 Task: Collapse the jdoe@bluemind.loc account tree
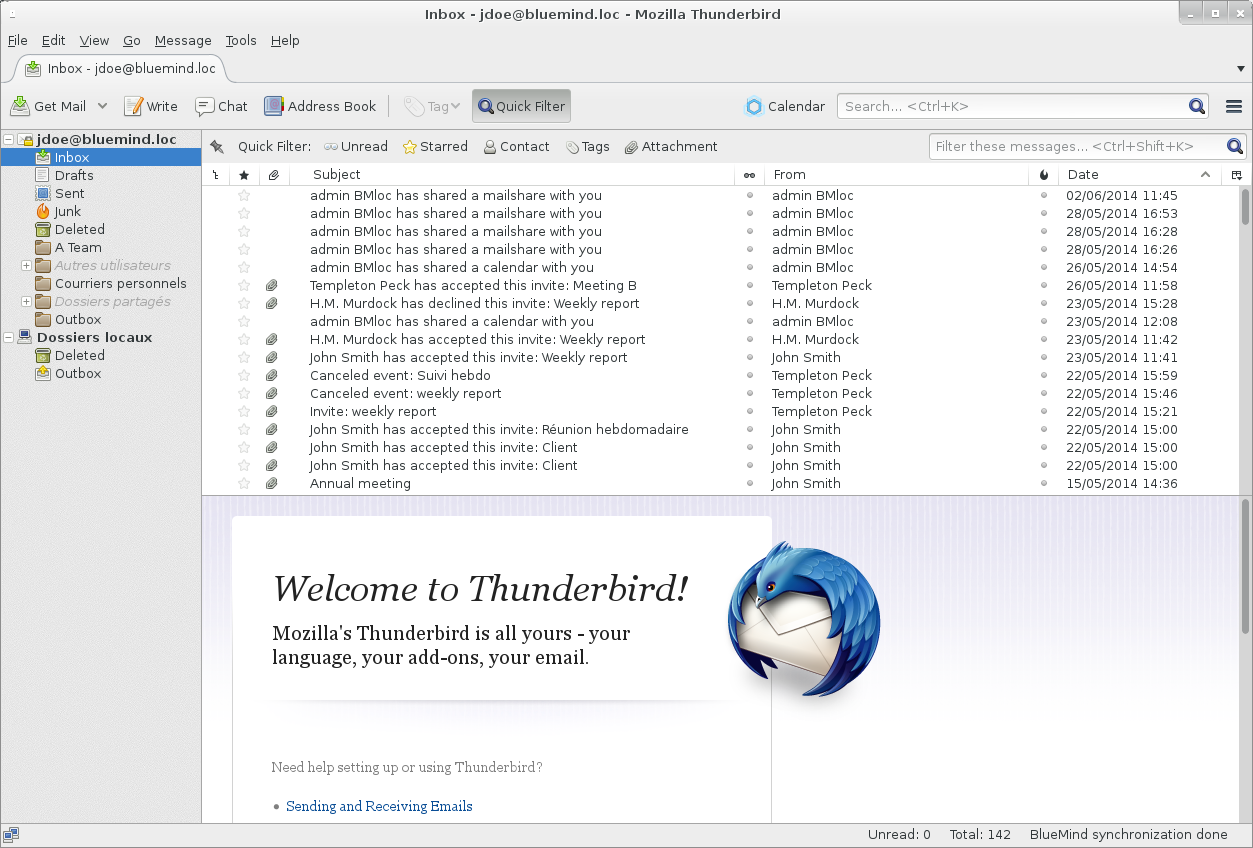9,140
